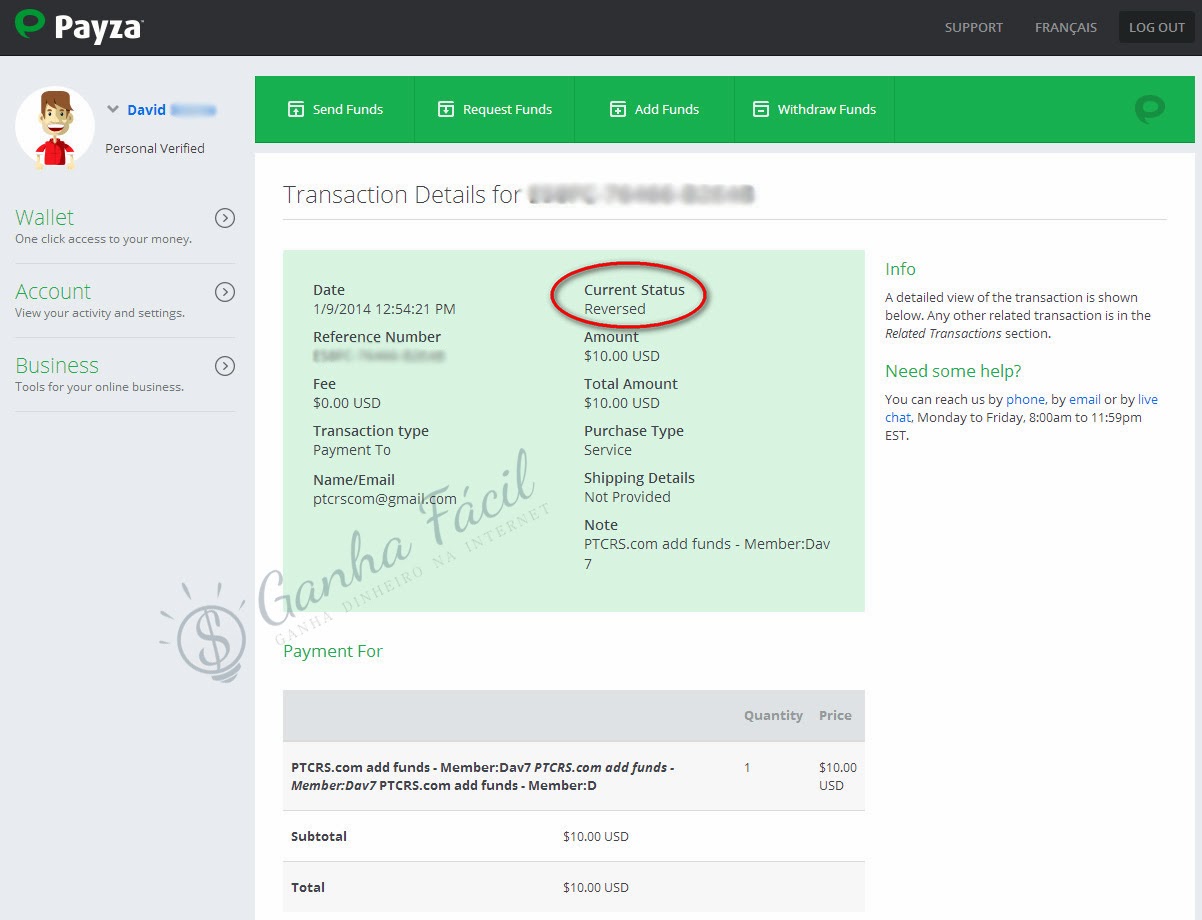Click the Payza P emblem in green bar
The height and width of the screenshot is (920, 1202).
1150,109
